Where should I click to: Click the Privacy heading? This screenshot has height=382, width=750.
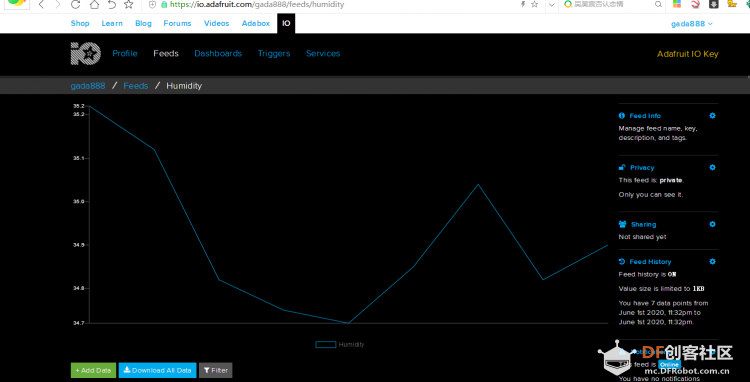pos(642,168)
